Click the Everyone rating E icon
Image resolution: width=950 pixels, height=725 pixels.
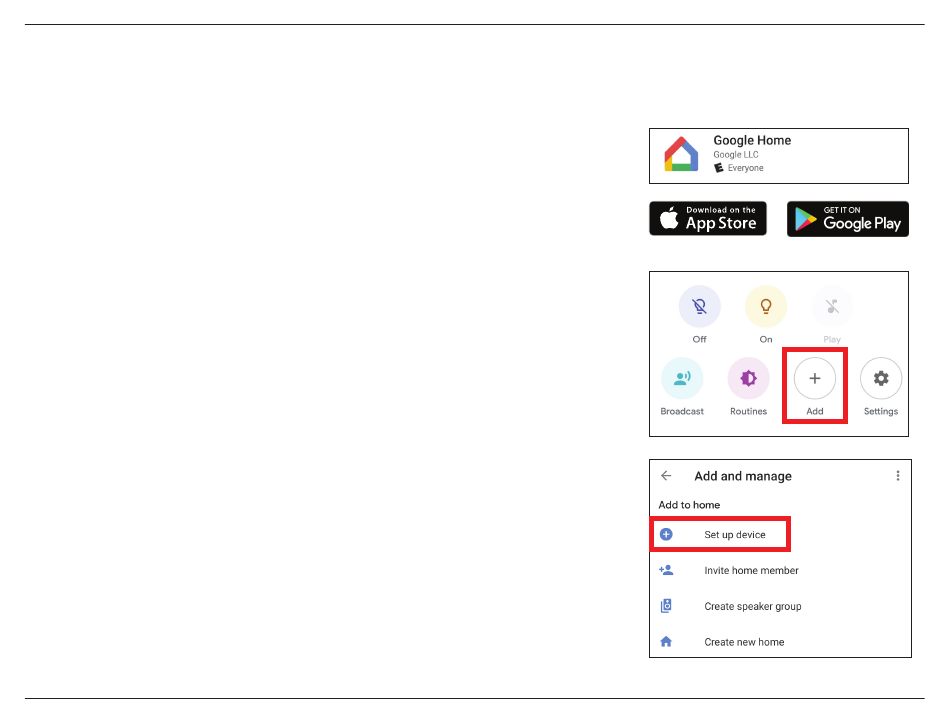719,168
